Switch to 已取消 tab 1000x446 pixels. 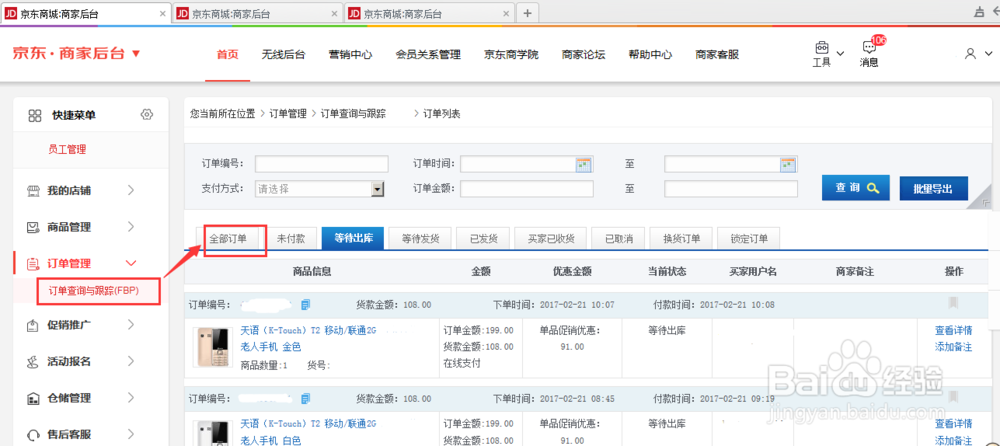pos(619,239)
